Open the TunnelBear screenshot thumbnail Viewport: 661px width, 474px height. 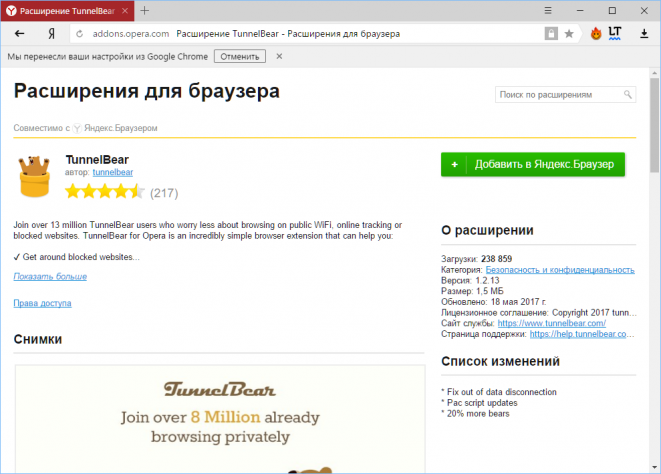(220, 419)
